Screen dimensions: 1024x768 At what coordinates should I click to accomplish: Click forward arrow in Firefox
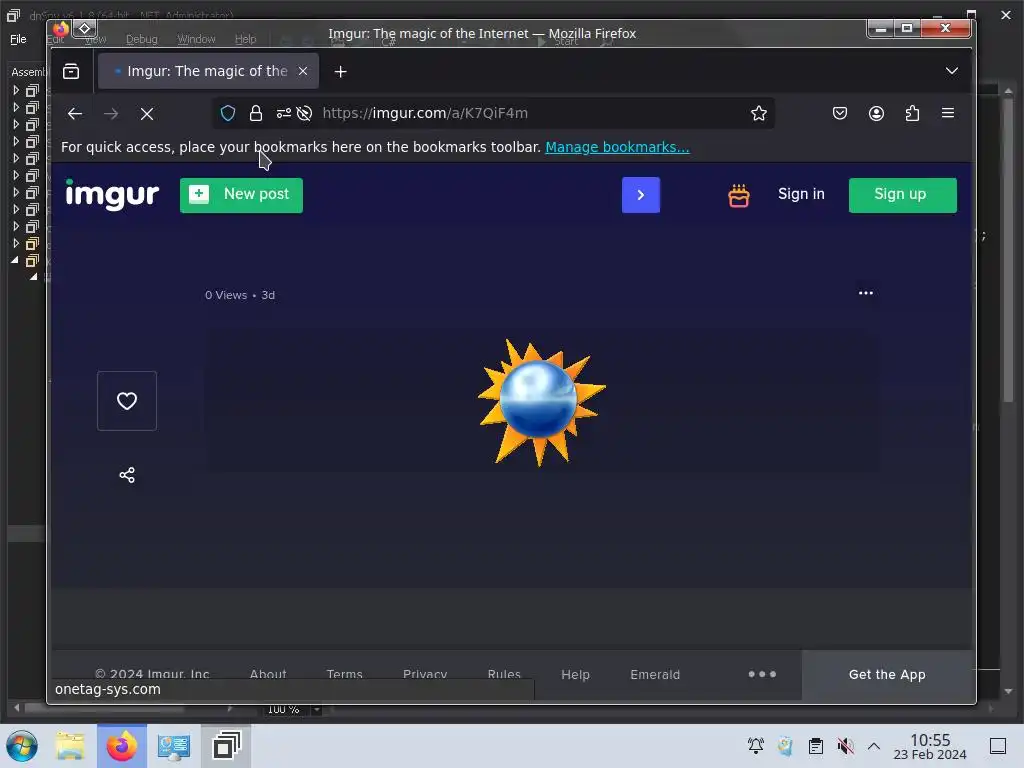point(111,114)
